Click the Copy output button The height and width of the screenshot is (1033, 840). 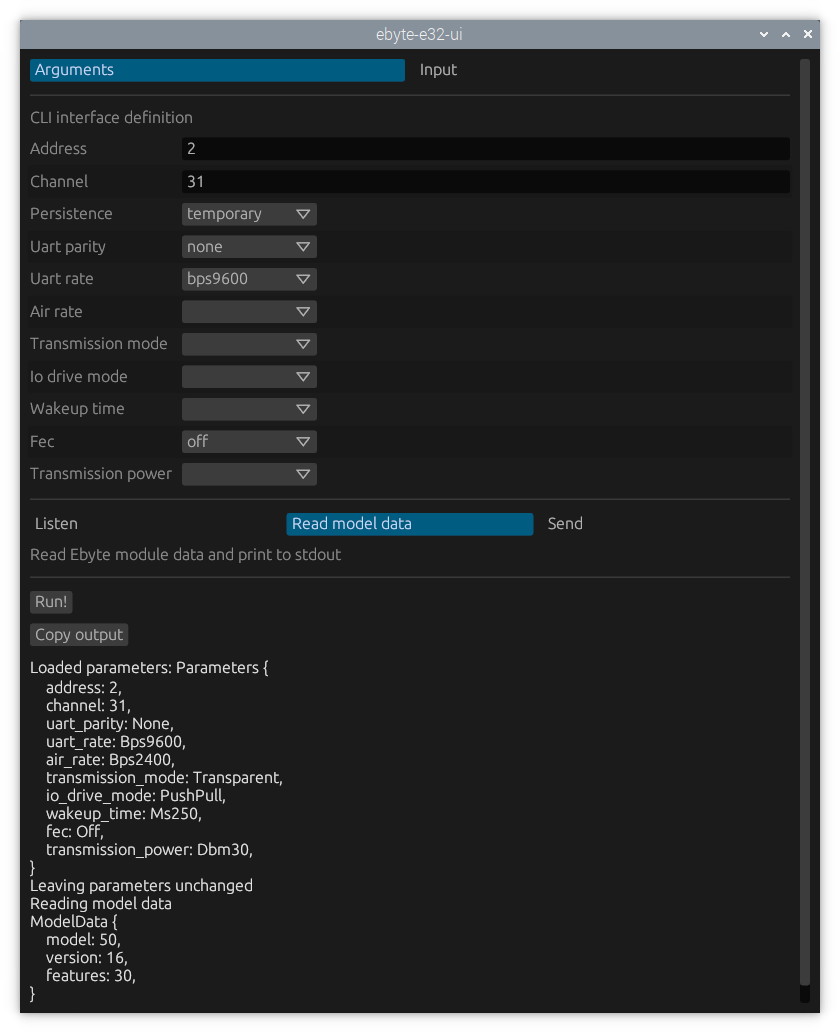click(79, 635)
